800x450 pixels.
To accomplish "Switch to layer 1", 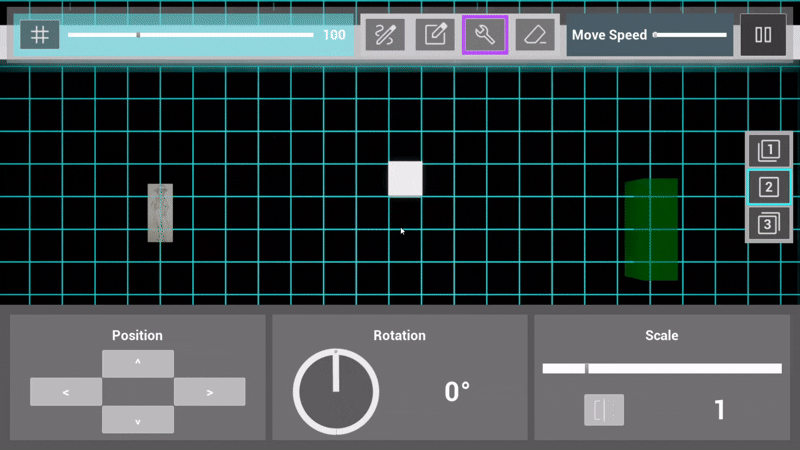I will click(769, 151).
